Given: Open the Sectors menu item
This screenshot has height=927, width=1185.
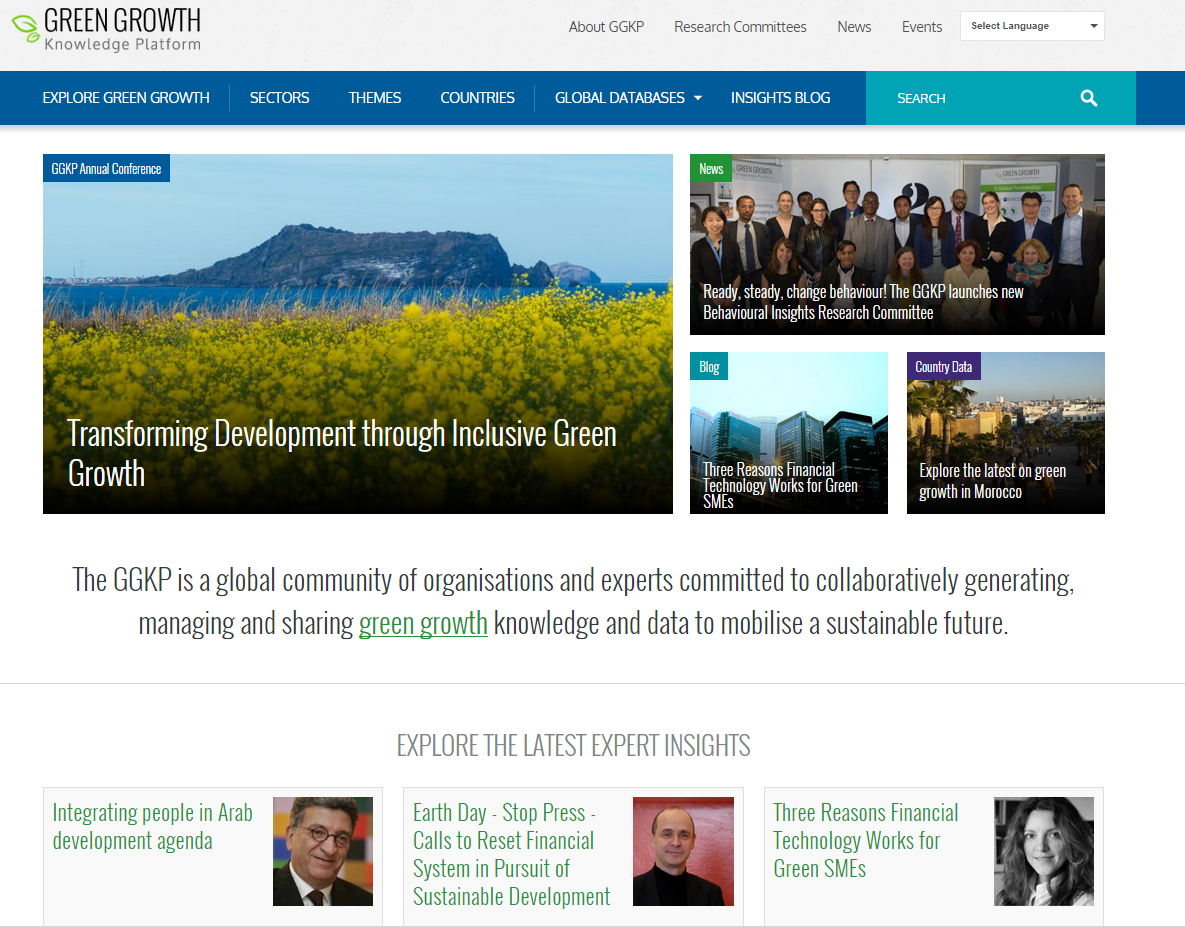Looking at the screenshot, I should point(279,98).
